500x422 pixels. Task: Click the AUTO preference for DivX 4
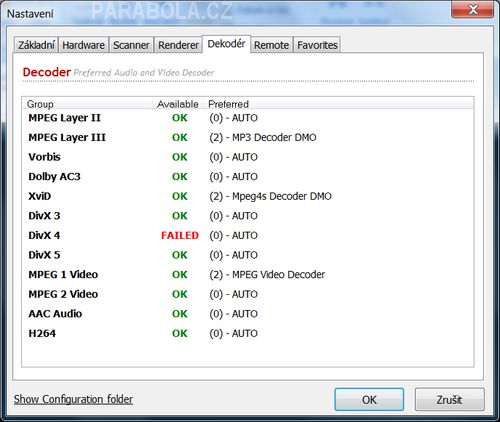pos(233,235)
